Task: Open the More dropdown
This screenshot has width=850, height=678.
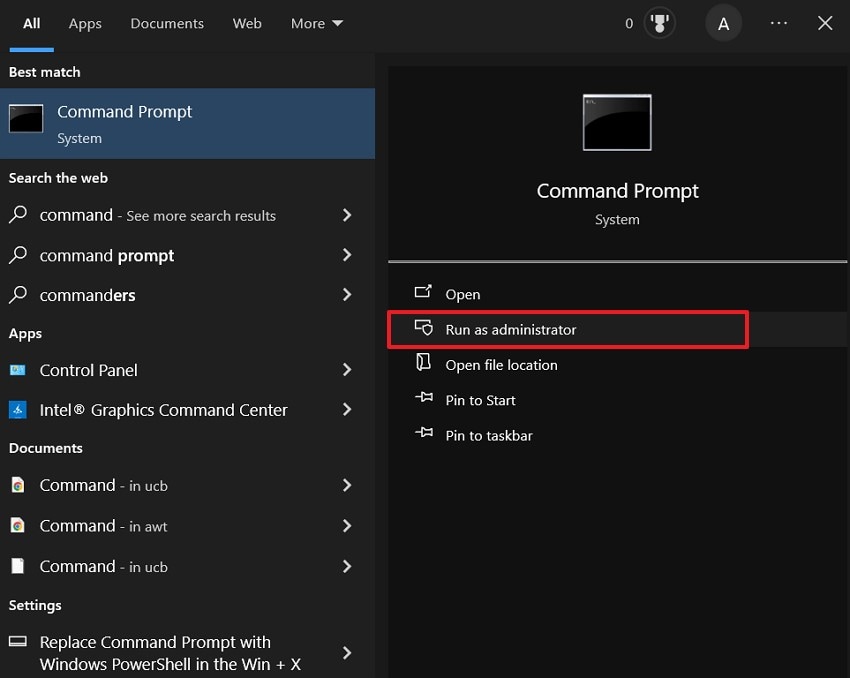Action: pyautogui.click(x=317, y=23)
